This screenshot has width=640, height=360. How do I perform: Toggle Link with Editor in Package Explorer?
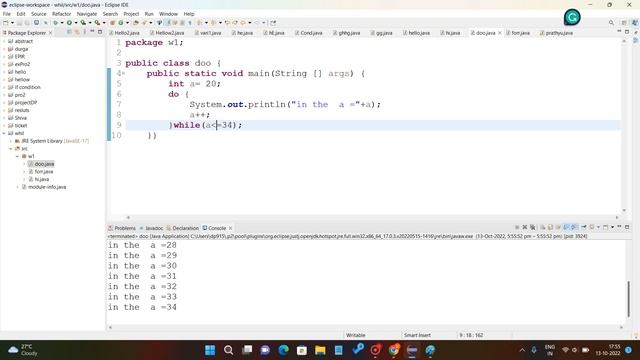[x=77, y=32]
